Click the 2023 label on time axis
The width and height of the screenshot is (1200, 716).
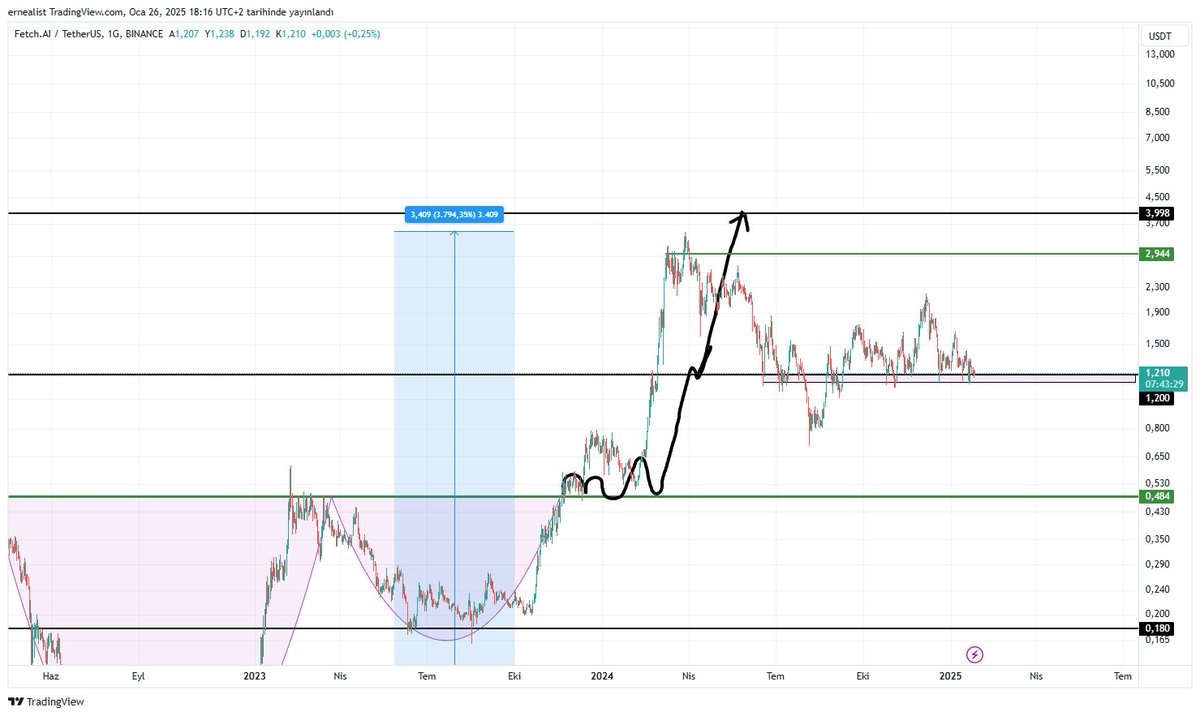254,677
